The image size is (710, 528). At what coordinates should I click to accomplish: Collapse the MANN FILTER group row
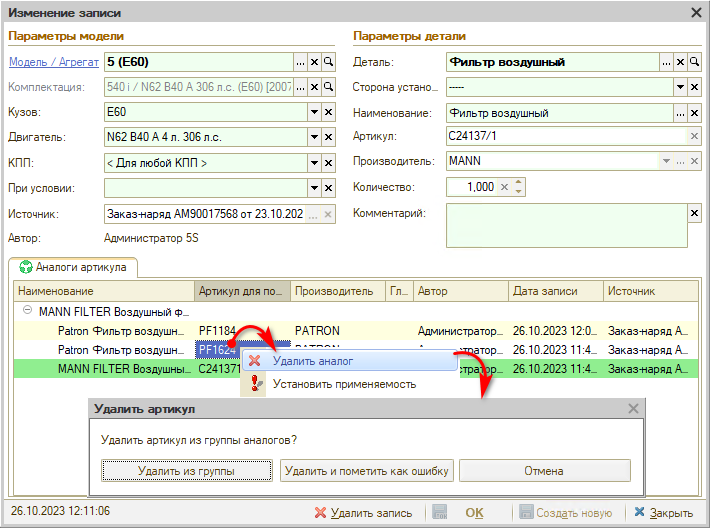28,311
